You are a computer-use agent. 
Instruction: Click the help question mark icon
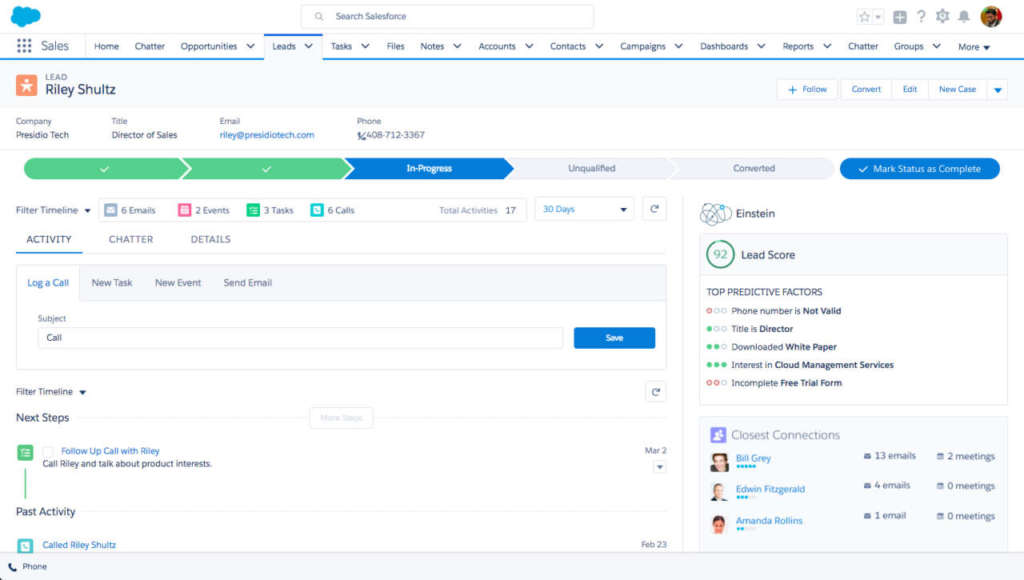click(x=921, y=17)
